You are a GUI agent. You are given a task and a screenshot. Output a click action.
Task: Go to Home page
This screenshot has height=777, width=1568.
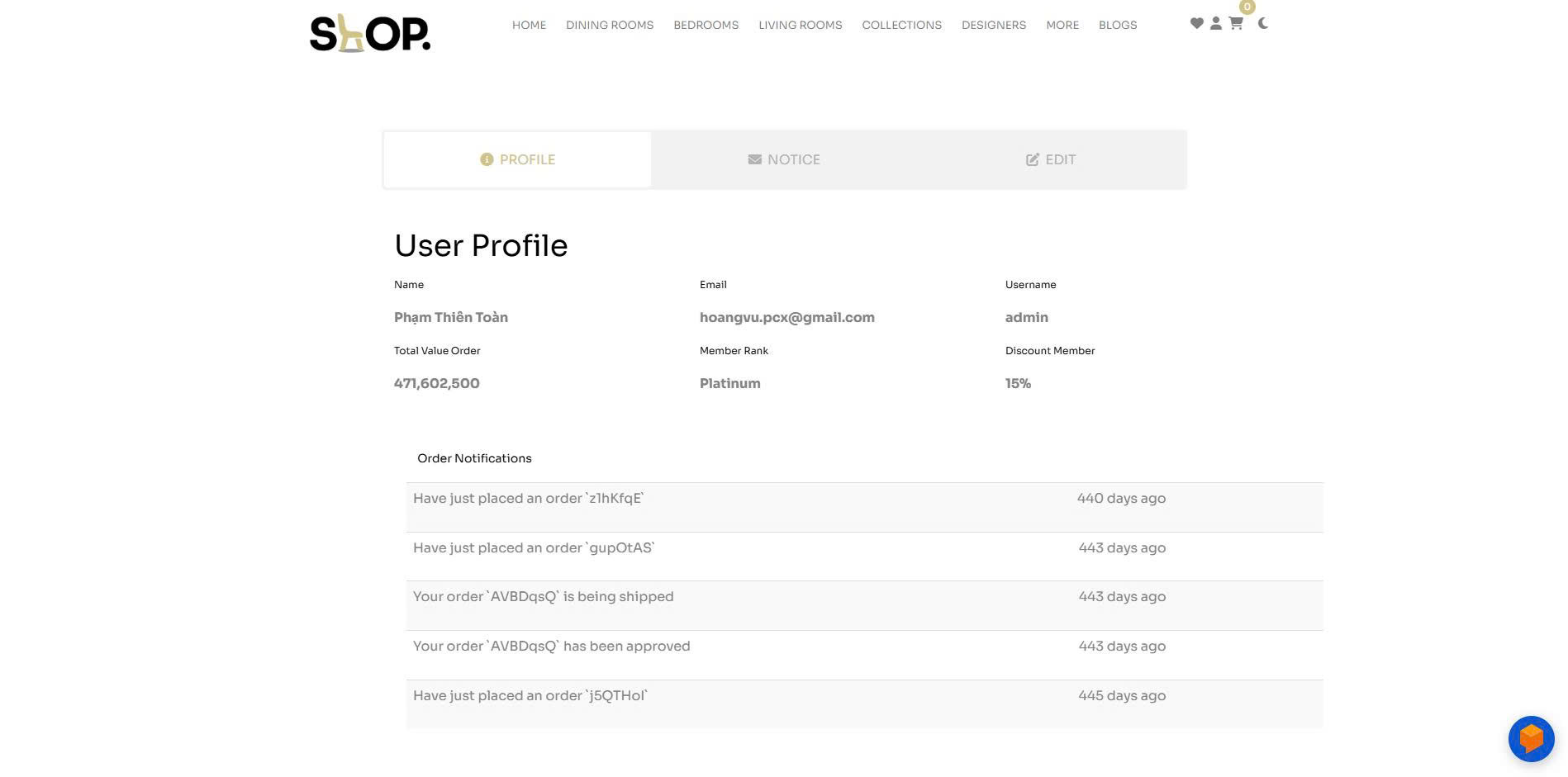(x=529, y=25)
